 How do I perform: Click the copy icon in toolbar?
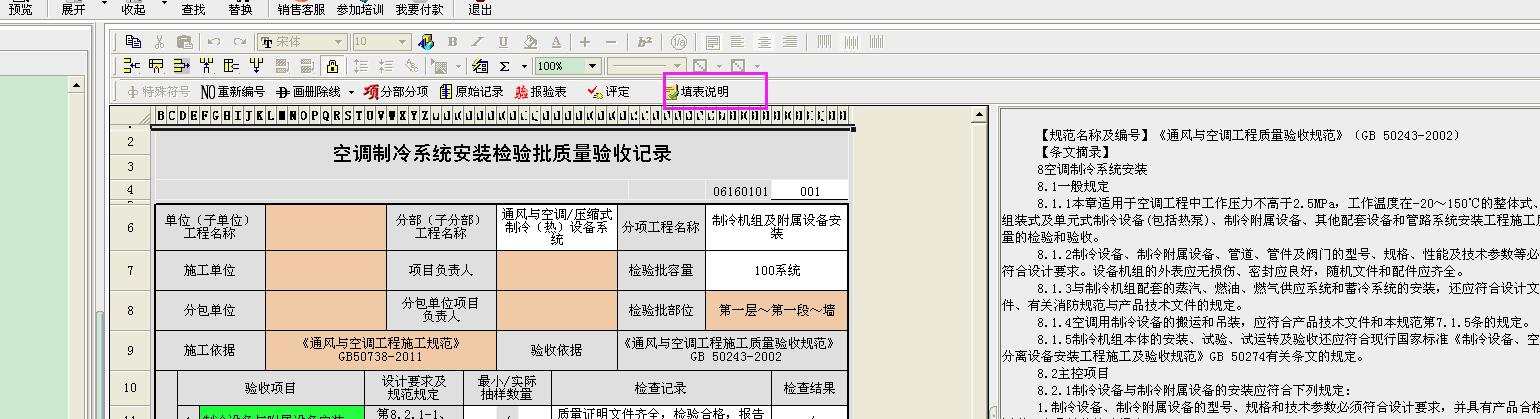pos(134,42)
